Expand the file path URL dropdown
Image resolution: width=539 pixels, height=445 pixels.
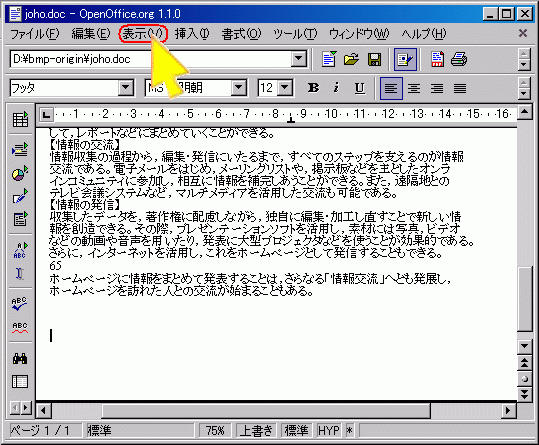coord(299,59)
